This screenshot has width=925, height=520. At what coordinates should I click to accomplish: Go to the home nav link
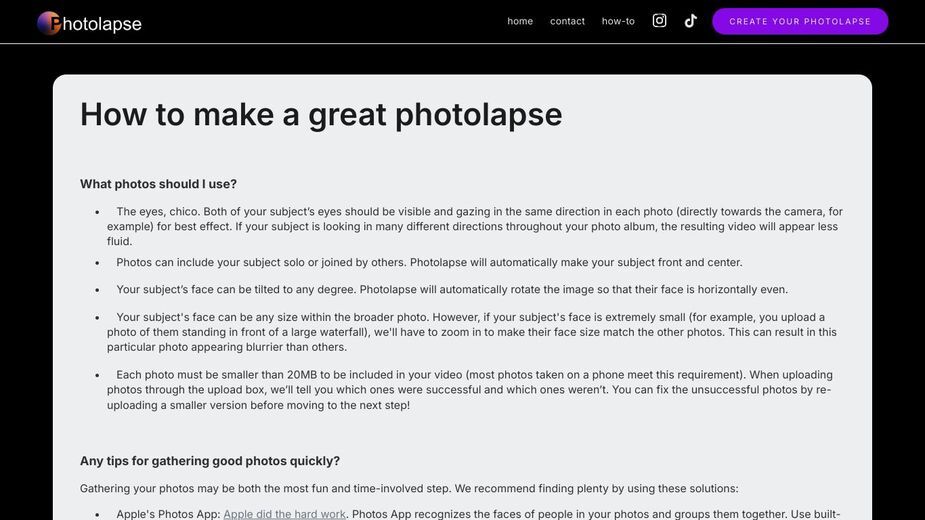(520, 21)
